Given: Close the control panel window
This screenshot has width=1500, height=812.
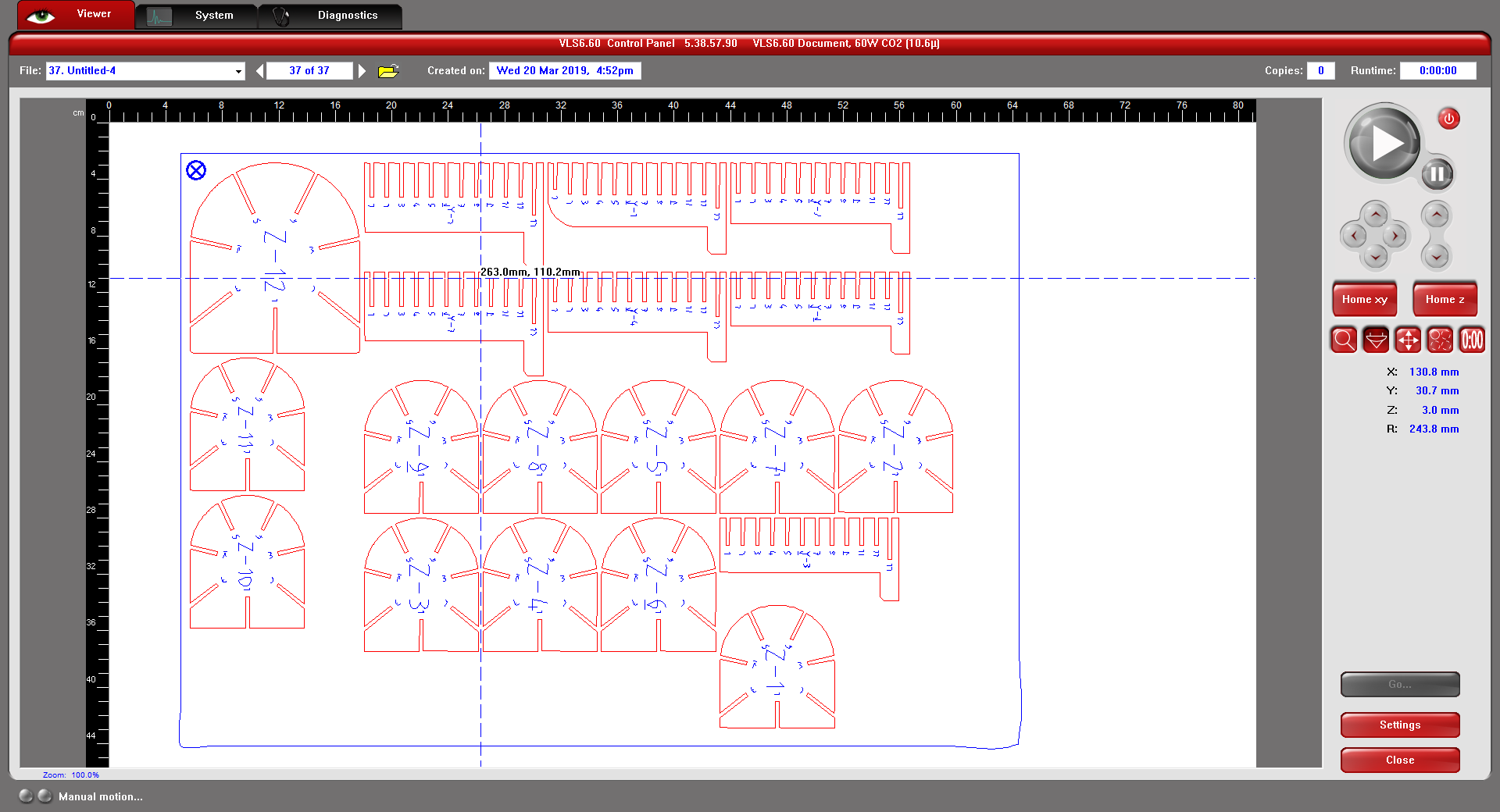Looking at the screenshot, I should (x=1400, y=760).
